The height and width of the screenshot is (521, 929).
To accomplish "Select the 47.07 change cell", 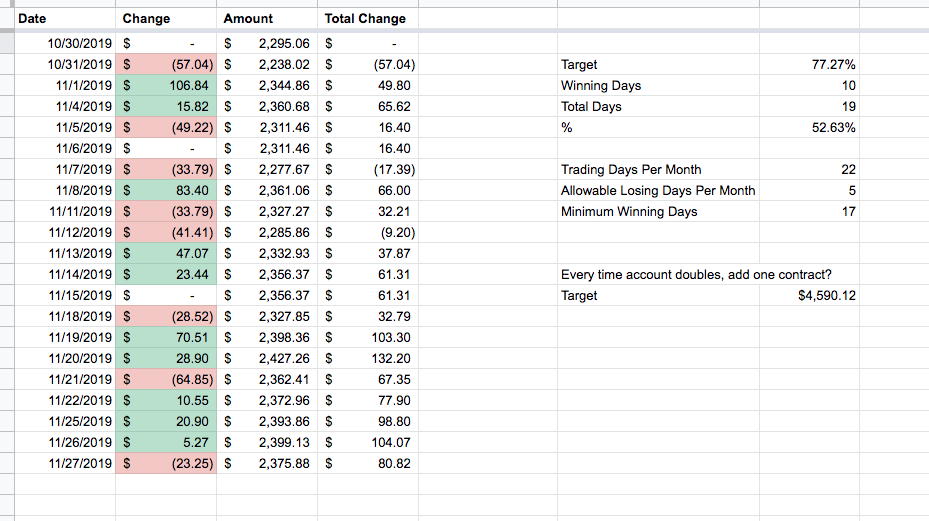I will click(x=166, y=254).
